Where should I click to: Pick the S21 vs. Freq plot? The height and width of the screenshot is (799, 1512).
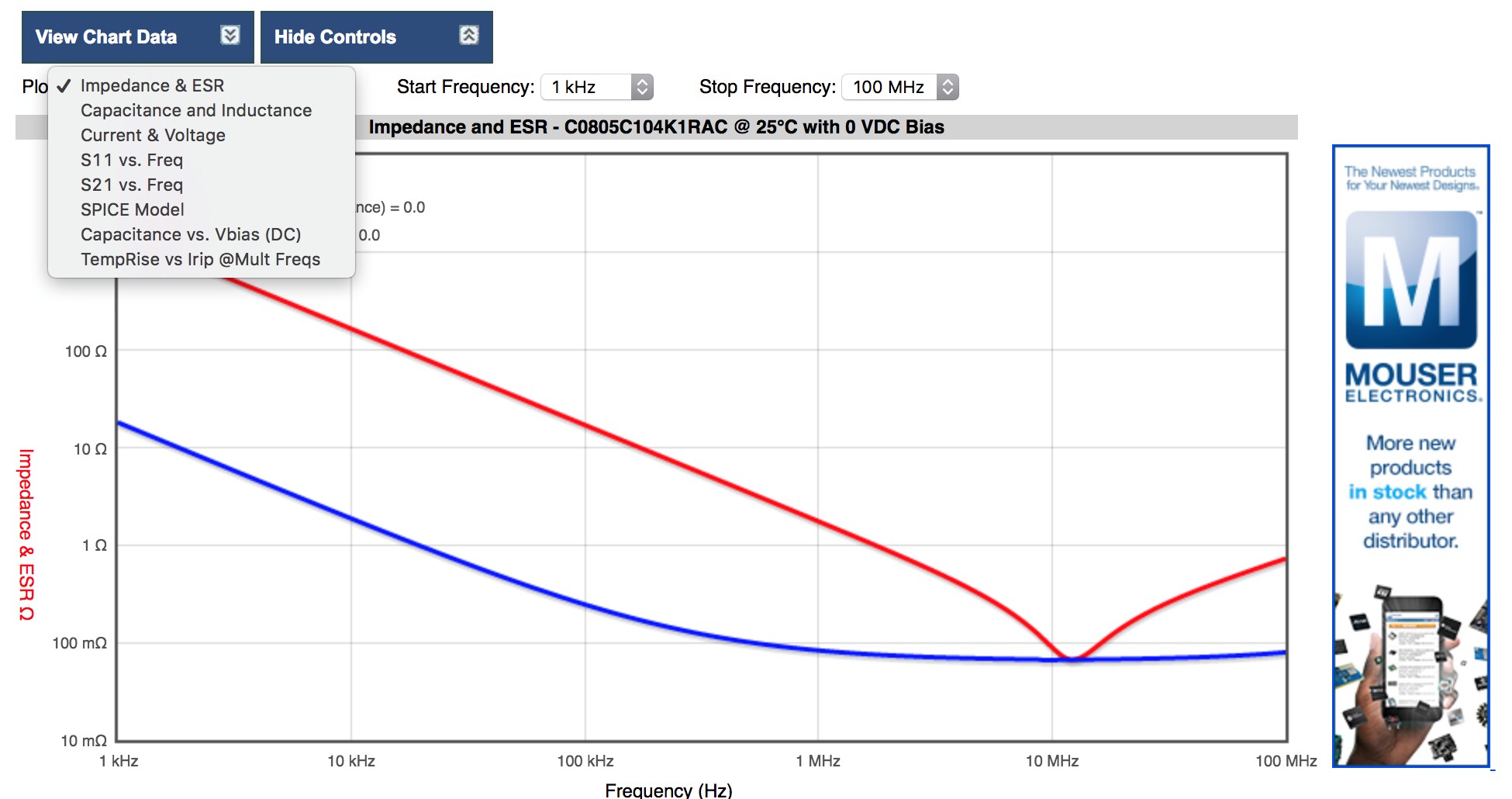click(132, 185)
